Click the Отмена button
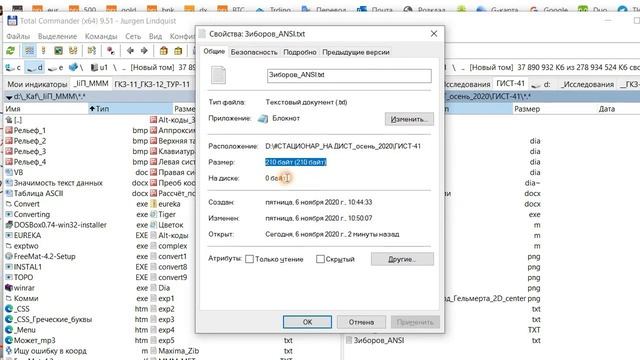 361,322
